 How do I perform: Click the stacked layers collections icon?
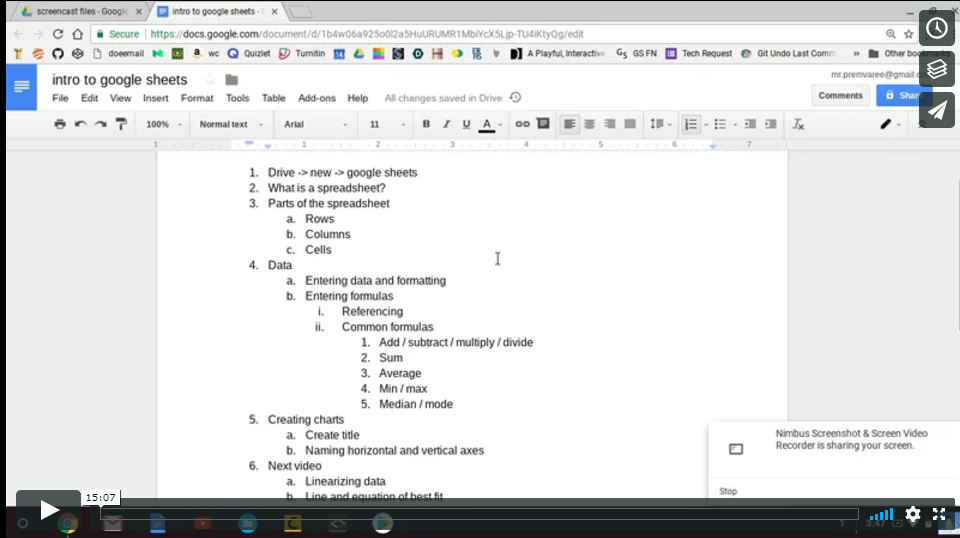pyautogui.click(x=937, y=69)
